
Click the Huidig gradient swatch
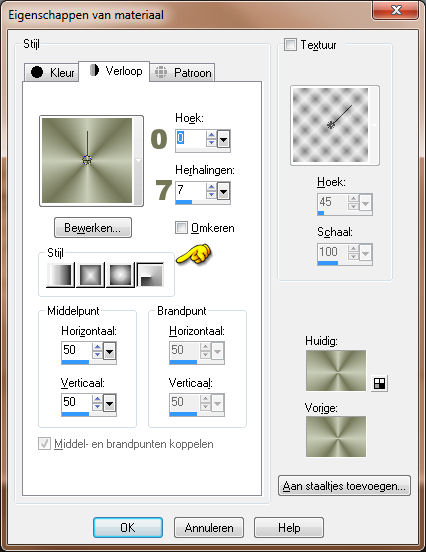click(x=336, y=370)
